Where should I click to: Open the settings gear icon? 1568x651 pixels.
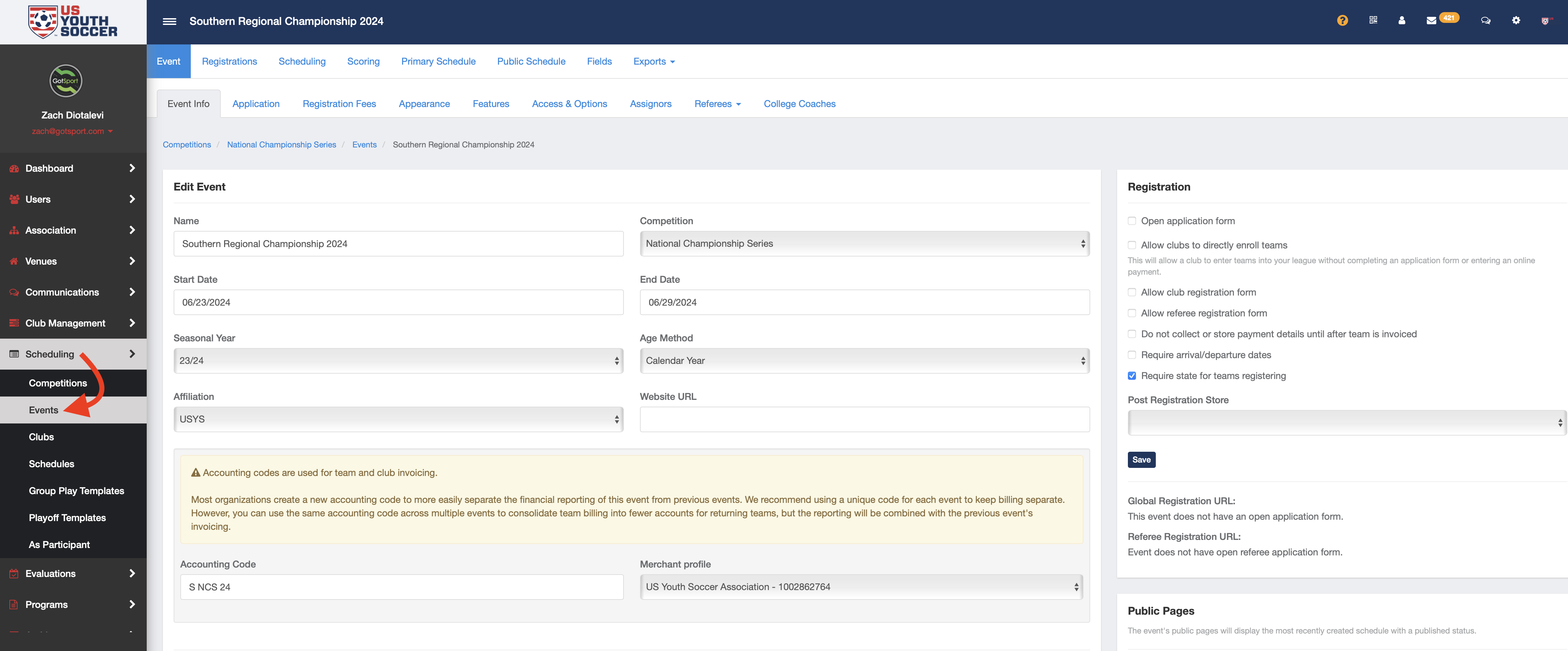[1516, 20]
